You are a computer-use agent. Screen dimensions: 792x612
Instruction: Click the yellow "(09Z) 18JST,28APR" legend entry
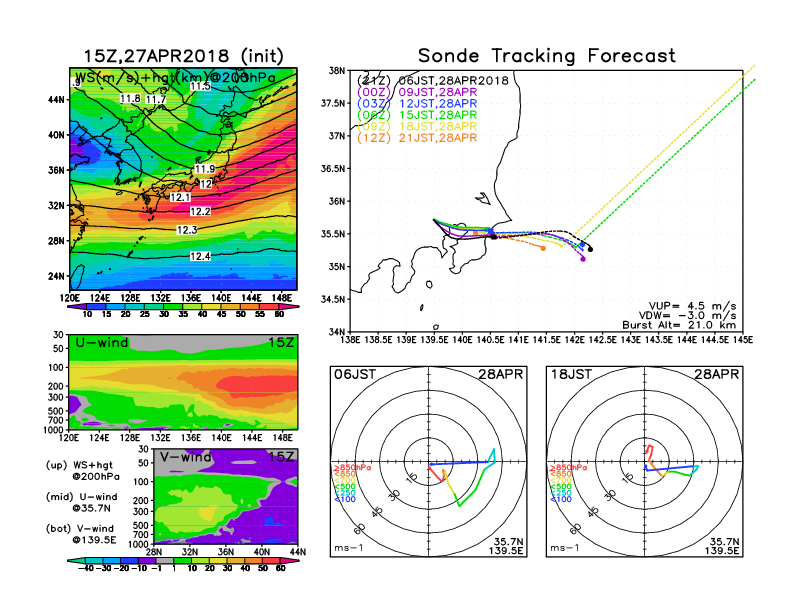[x=417, y=126]
